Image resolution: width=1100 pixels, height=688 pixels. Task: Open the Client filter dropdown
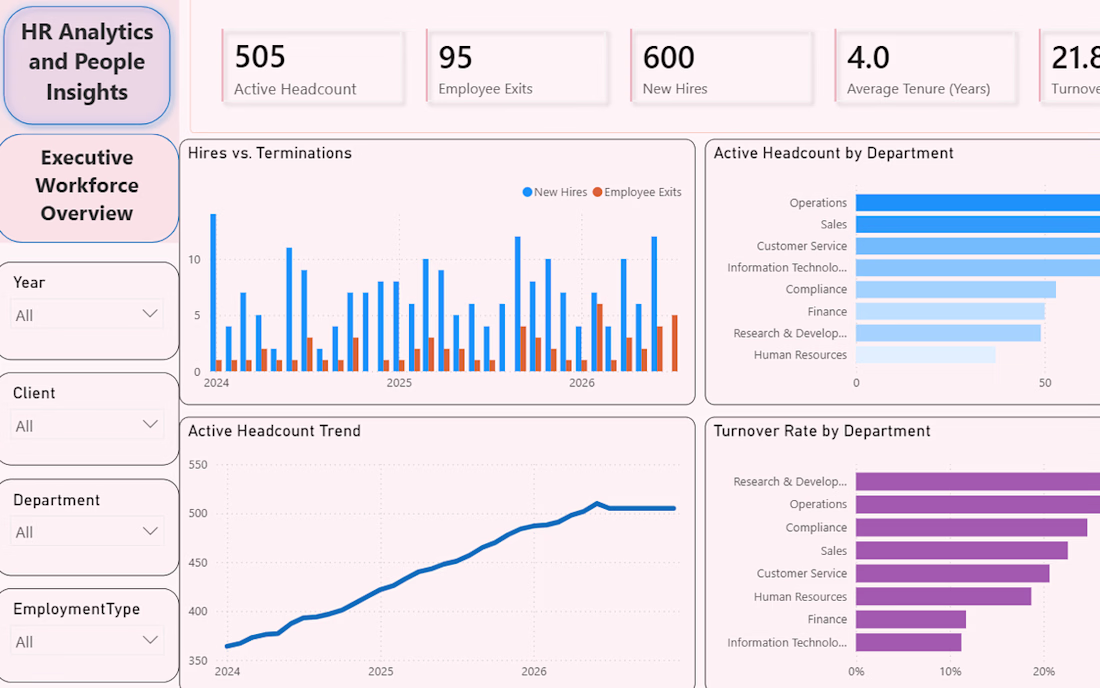87,425
